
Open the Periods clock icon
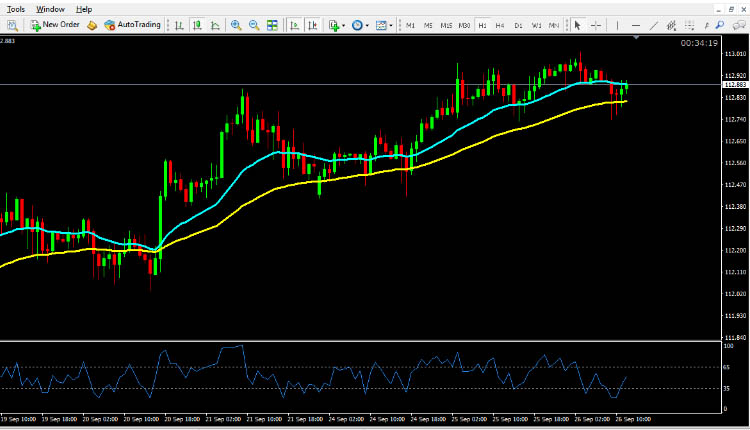point(357,25)
